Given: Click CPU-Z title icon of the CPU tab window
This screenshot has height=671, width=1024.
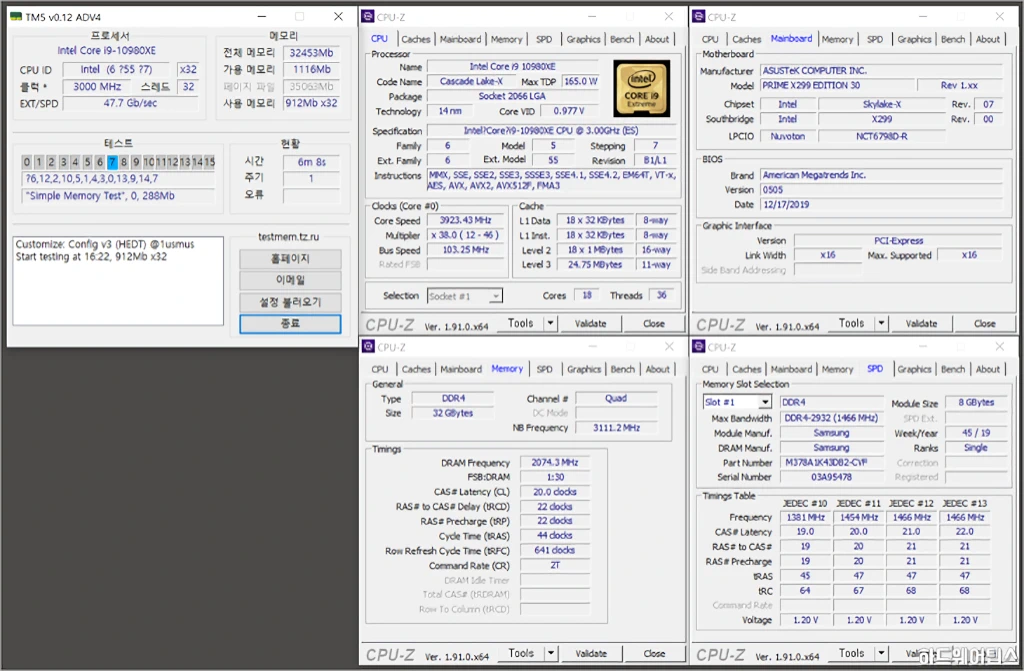Looking at the screenshot, I should (367, 17).
